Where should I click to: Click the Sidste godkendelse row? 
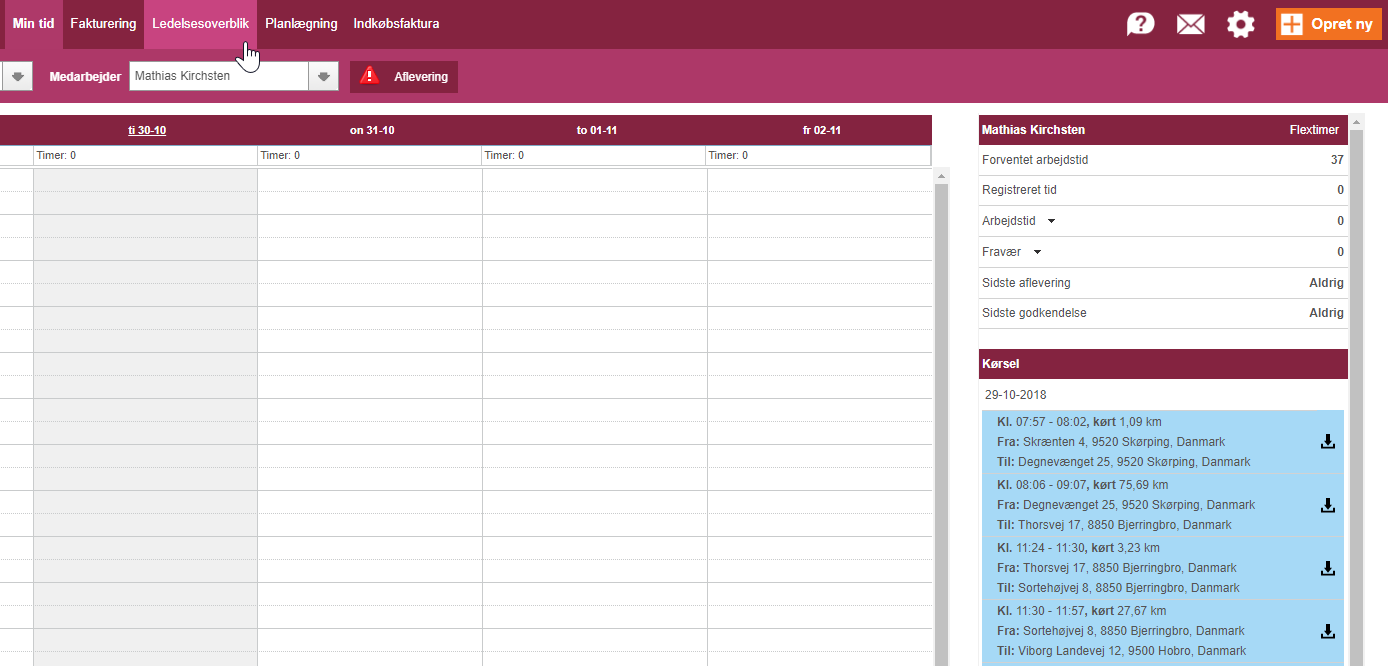(x=1163, y=313)
